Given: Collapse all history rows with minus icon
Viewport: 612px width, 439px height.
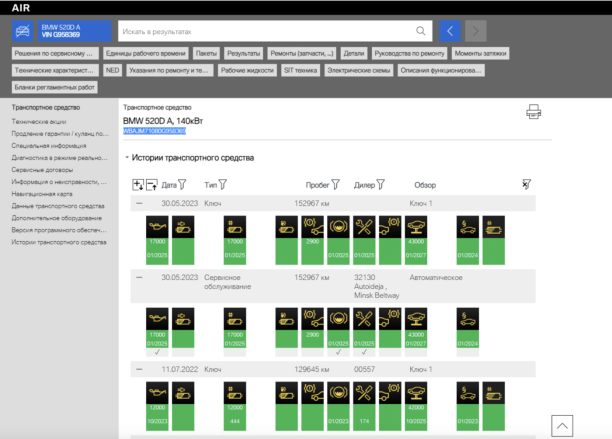Looking at the screenshot, I should [152, 185].
